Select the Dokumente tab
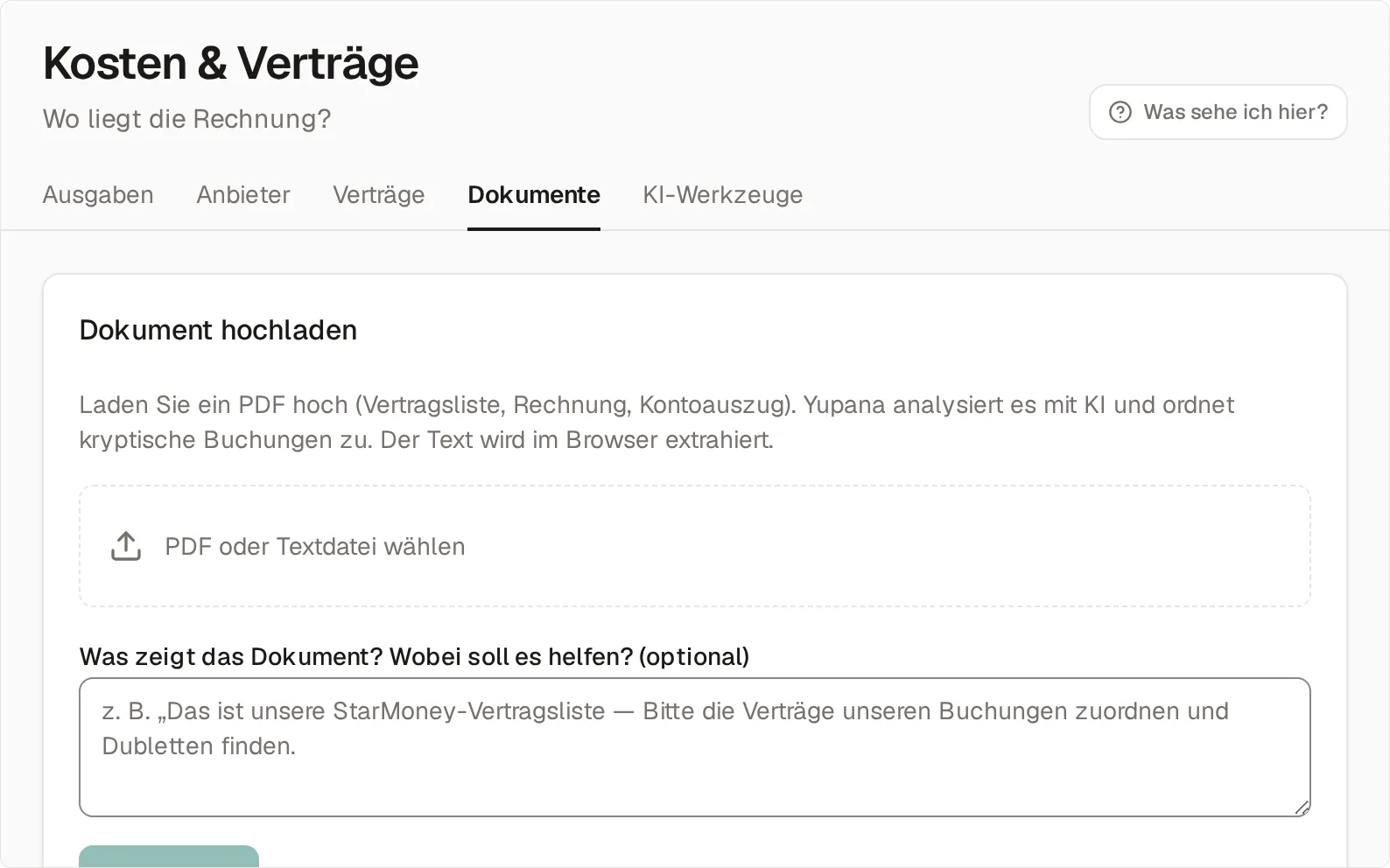 point(534,194)
